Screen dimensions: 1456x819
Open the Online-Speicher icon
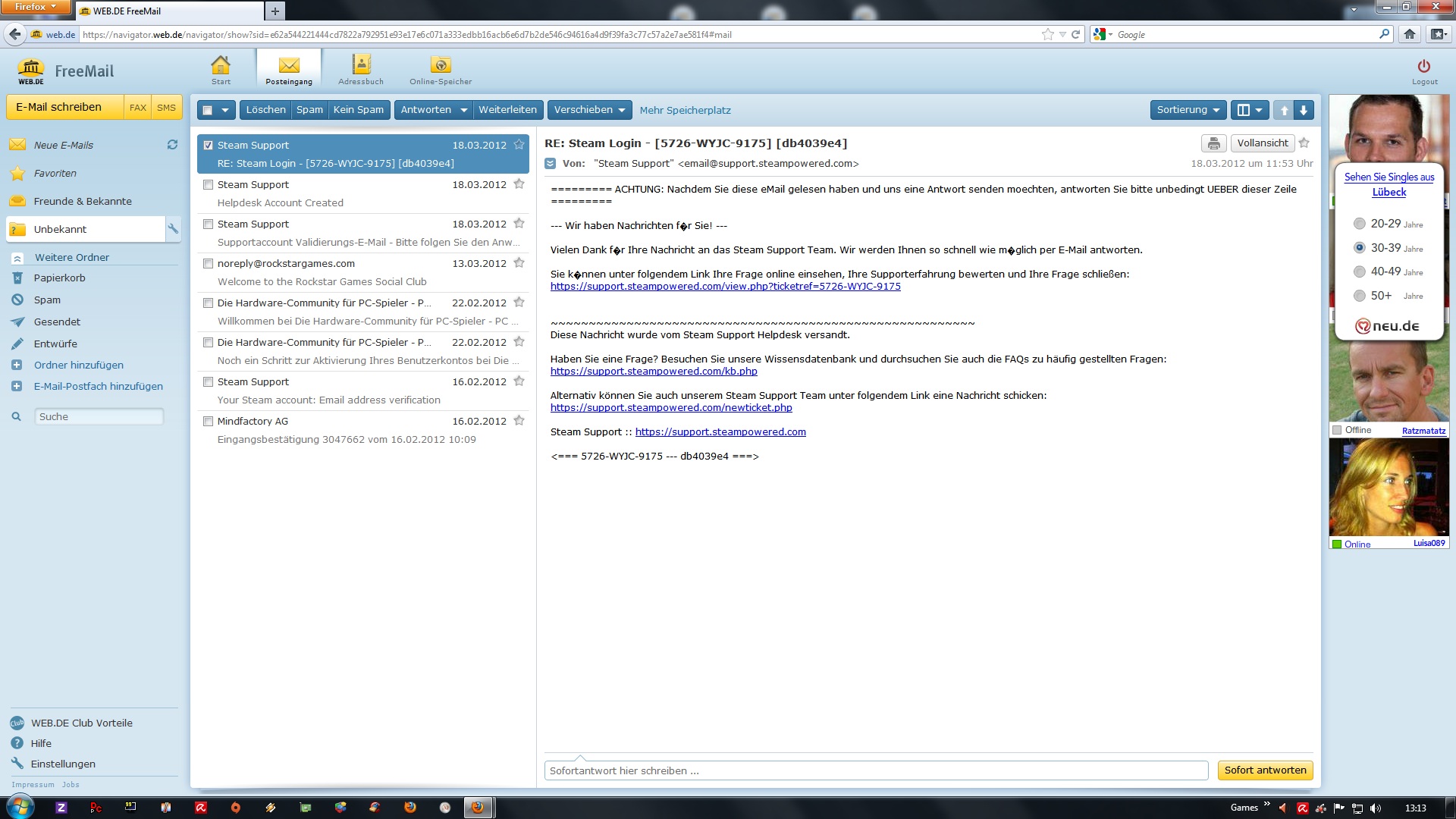441,70
